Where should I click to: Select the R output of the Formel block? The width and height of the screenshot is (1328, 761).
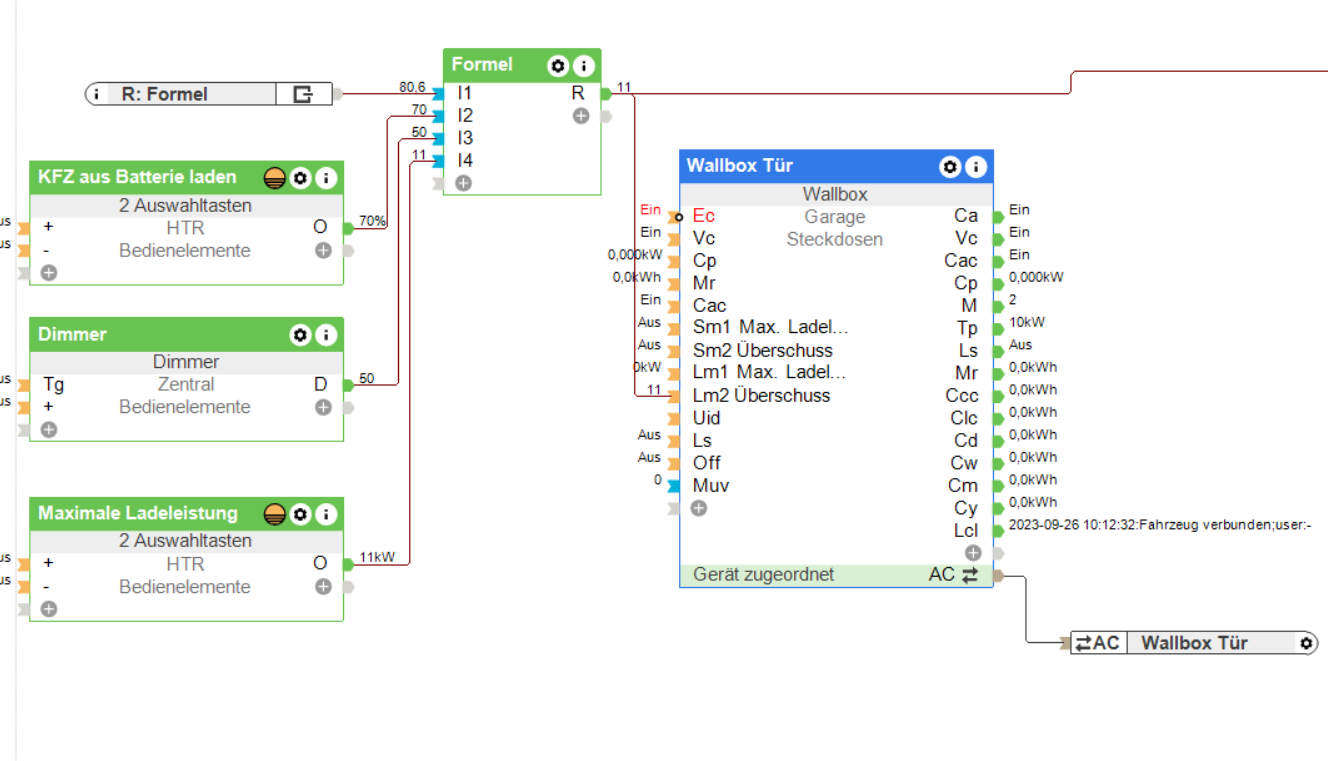[578, 93]
